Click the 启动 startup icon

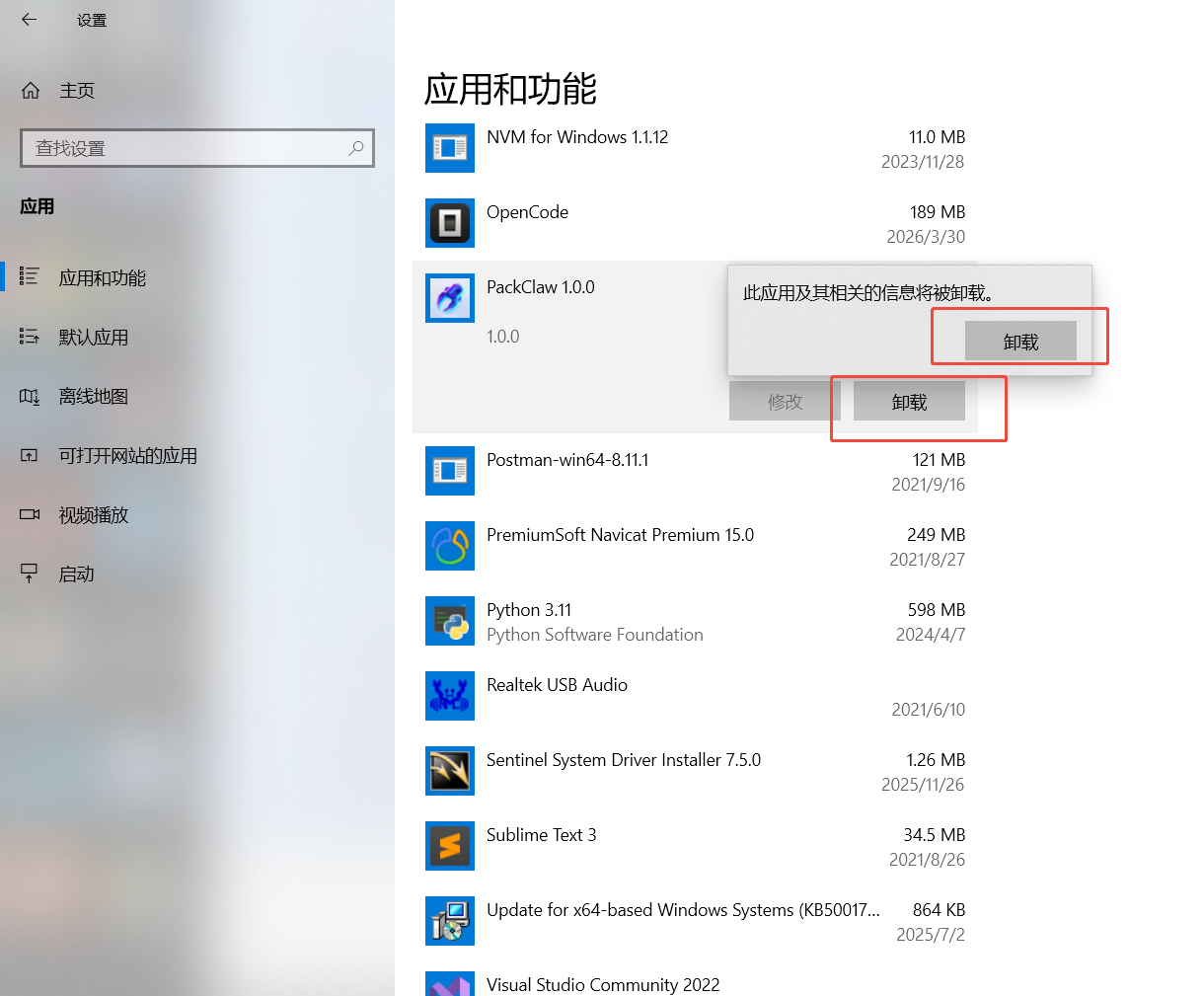click(x=30, y=574)
